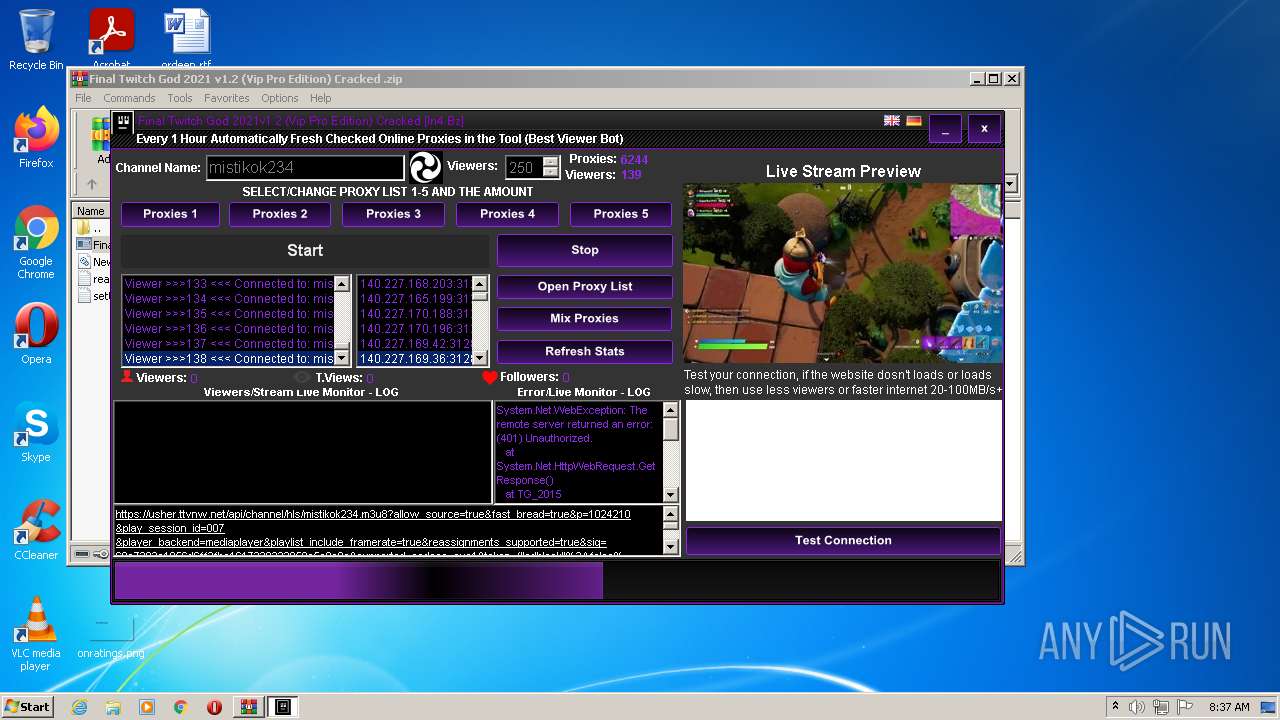This screenshot has height=720, width=1280.
Task: Launch Firefox from the desktop
Action: (36, 138)
